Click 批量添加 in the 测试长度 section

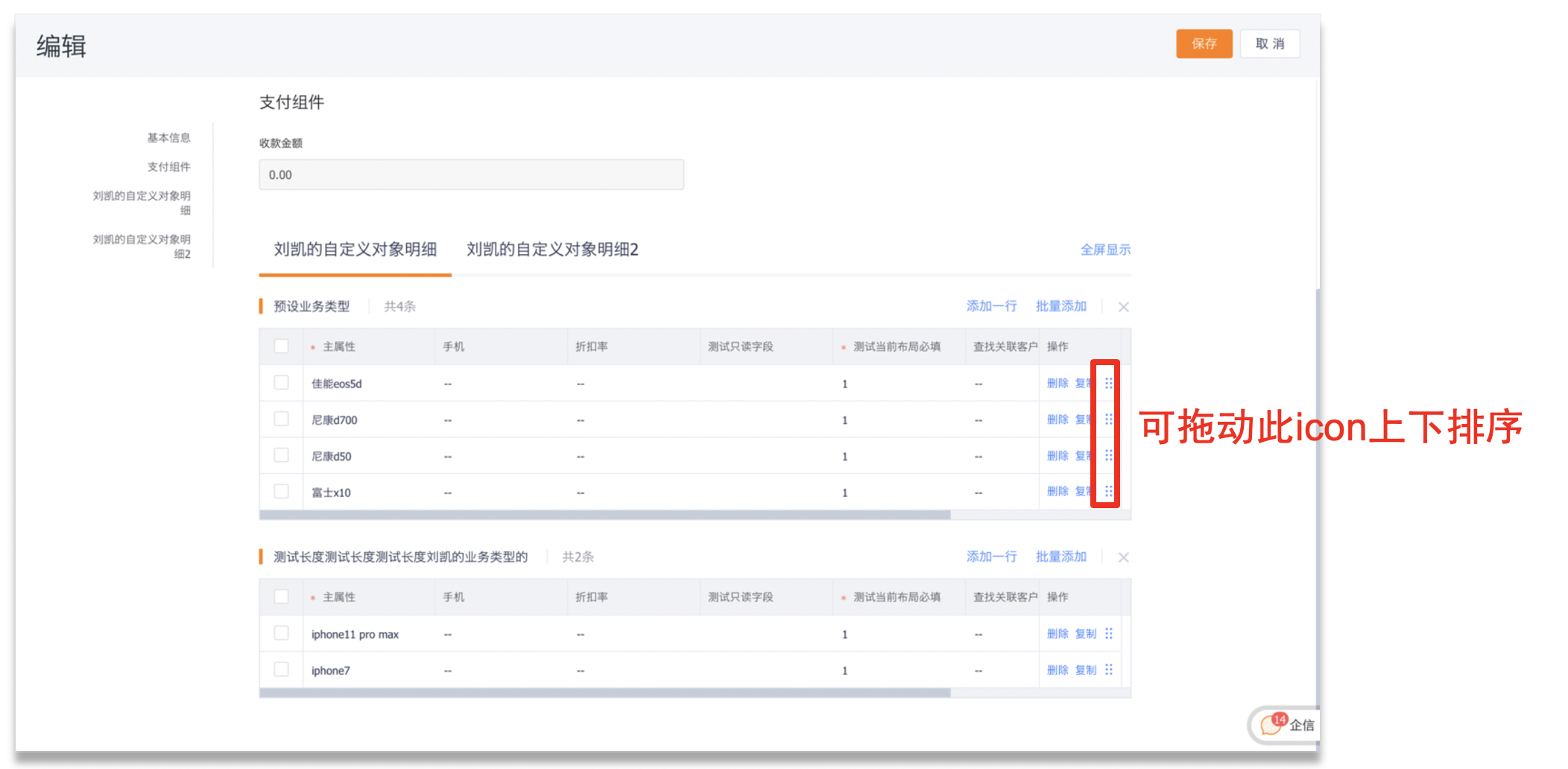point(1061,557)
